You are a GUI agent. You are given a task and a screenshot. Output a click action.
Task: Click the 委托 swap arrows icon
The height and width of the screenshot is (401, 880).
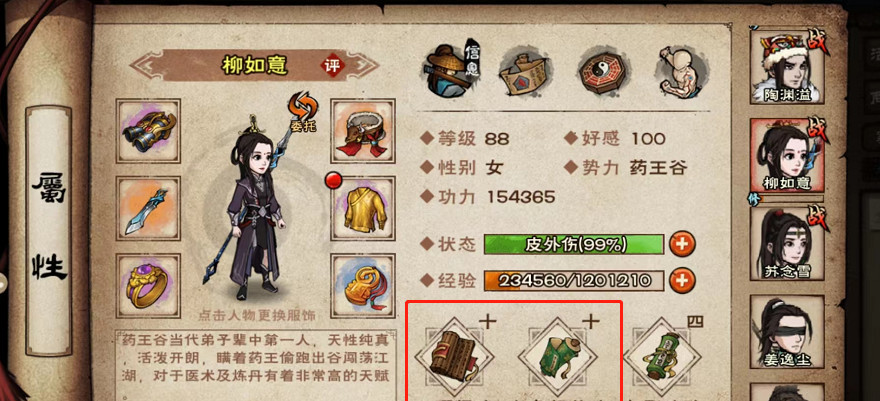303,112
